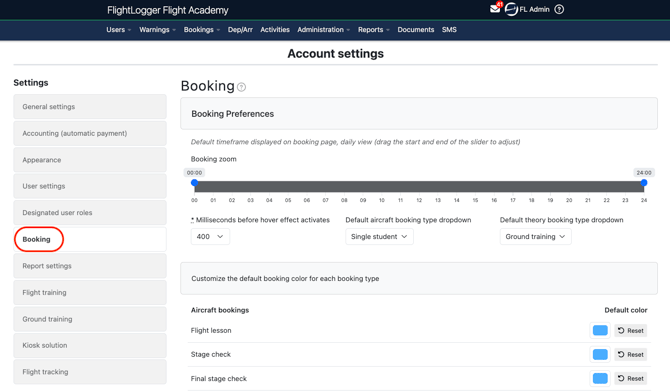Open the milliseconds hover effect dropdown
The image size is (670, 391).
(210, 236)
